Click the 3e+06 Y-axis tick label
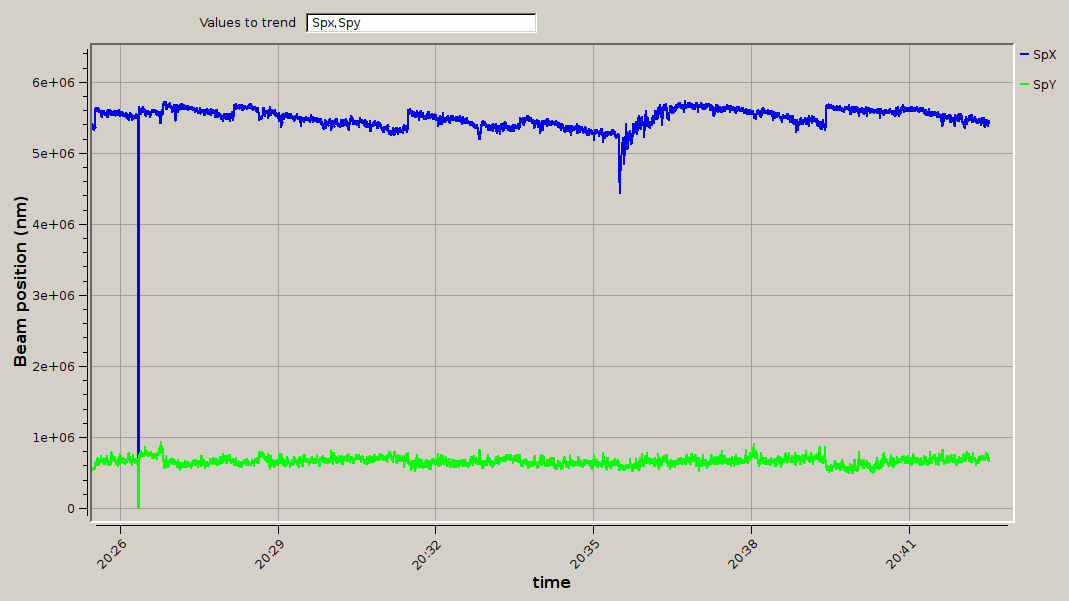 55,296
